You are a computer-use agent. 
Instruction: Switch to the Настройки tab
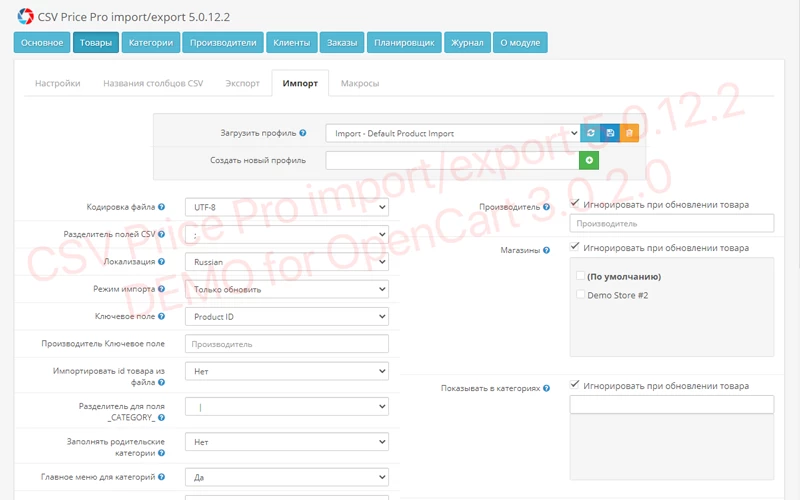pos(58,83)
